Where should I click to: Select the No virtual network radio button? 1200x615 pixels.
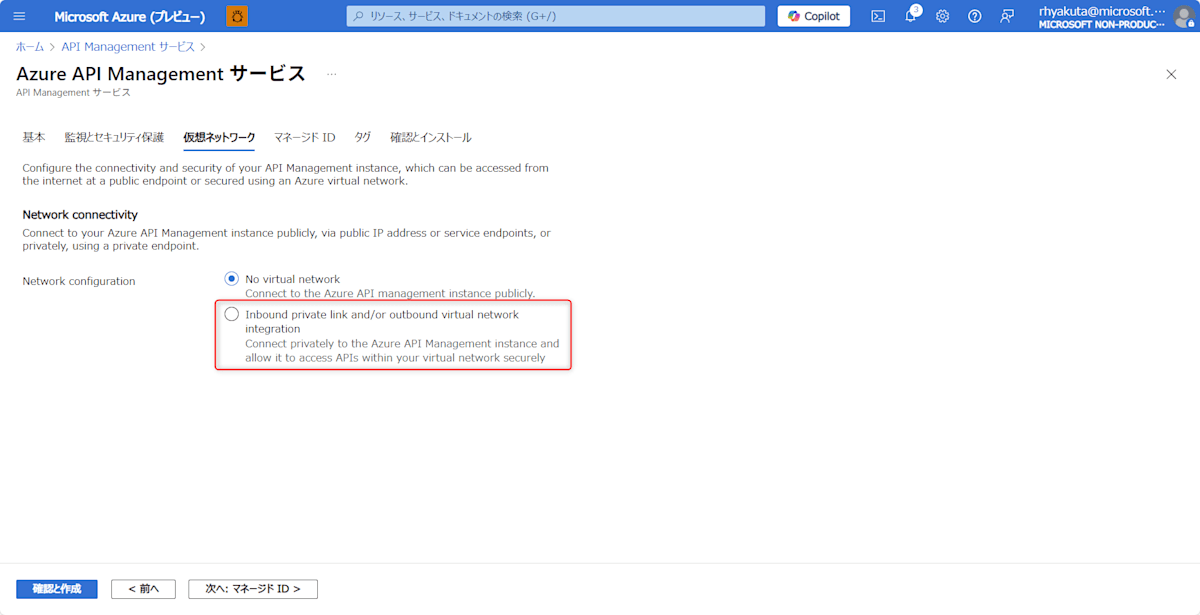point(232,279)
